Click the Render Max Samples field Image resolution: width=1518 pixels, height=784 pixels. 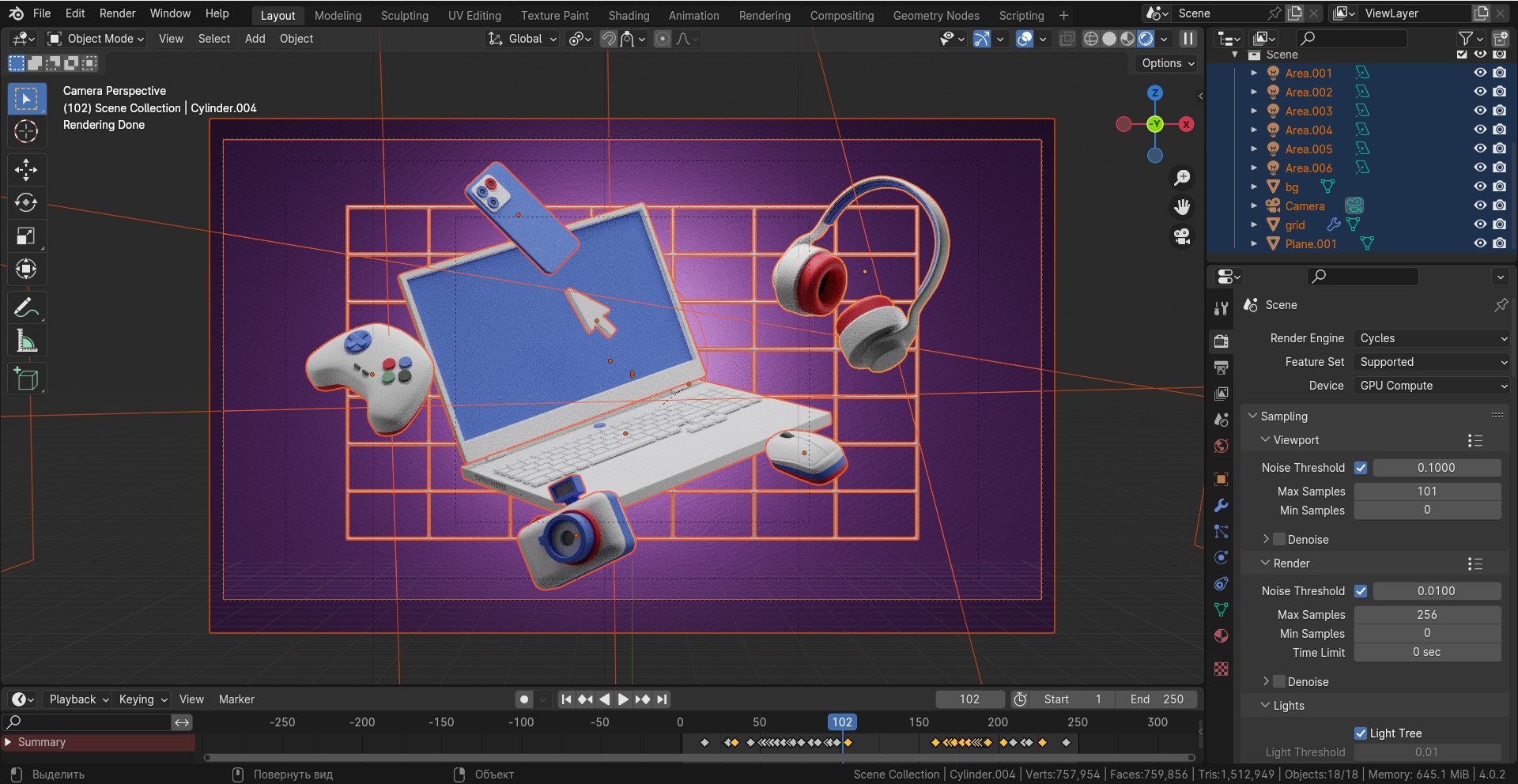click(1426, 615)
